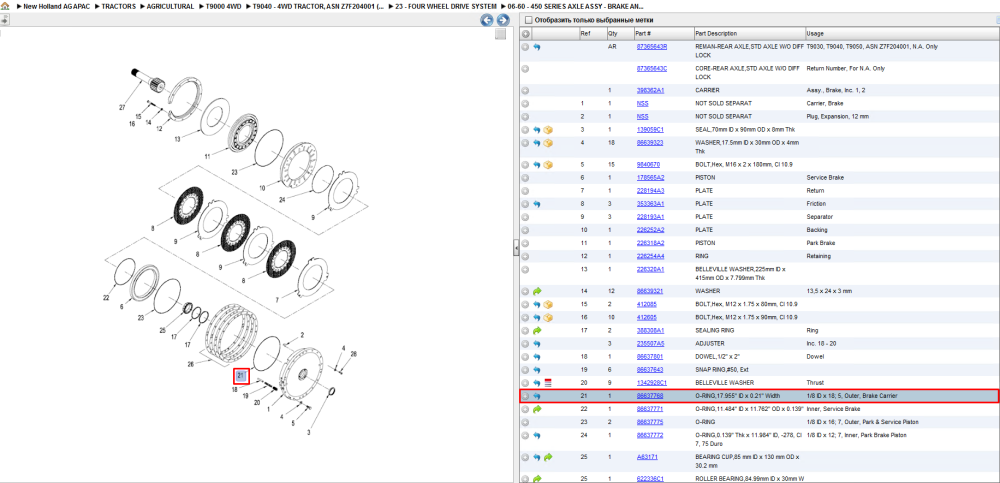Open the T9040 - 4WD TRACTOR breadcrumb

pos(318,6)
